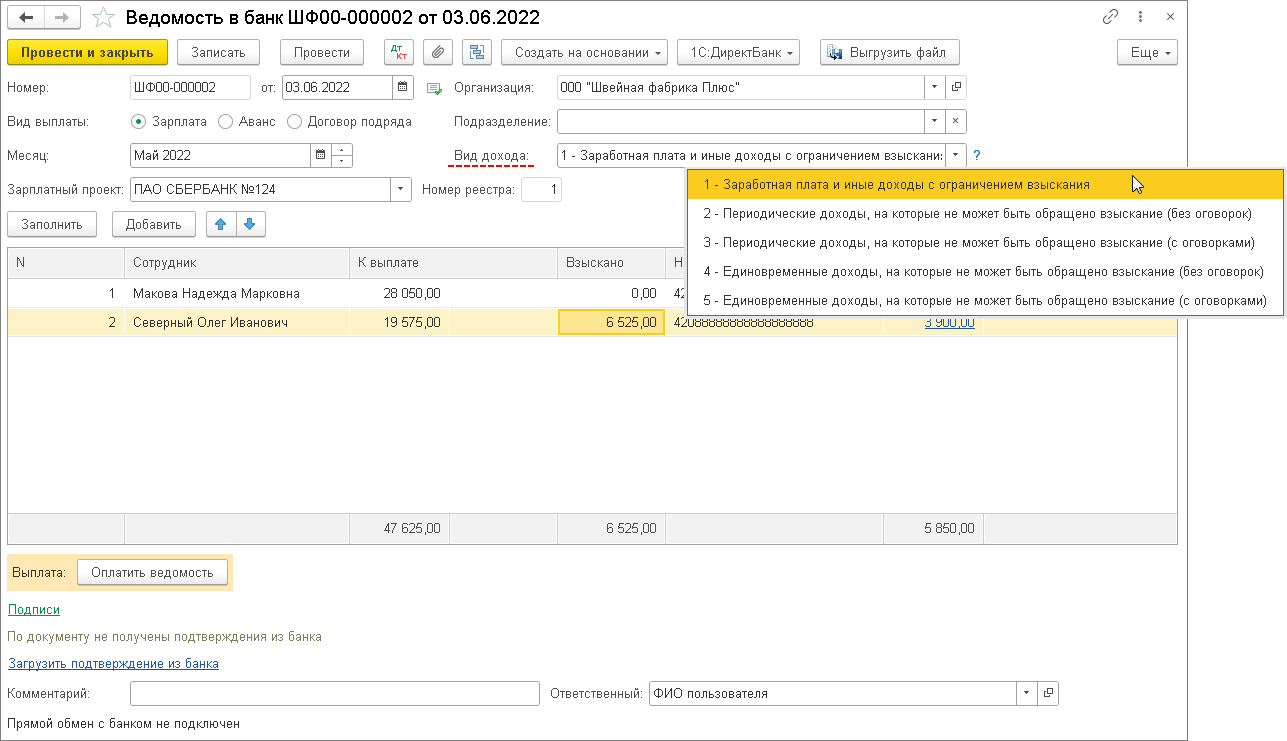
Task: Clear the Подразделение field with the X
Action: click(956, 121)
